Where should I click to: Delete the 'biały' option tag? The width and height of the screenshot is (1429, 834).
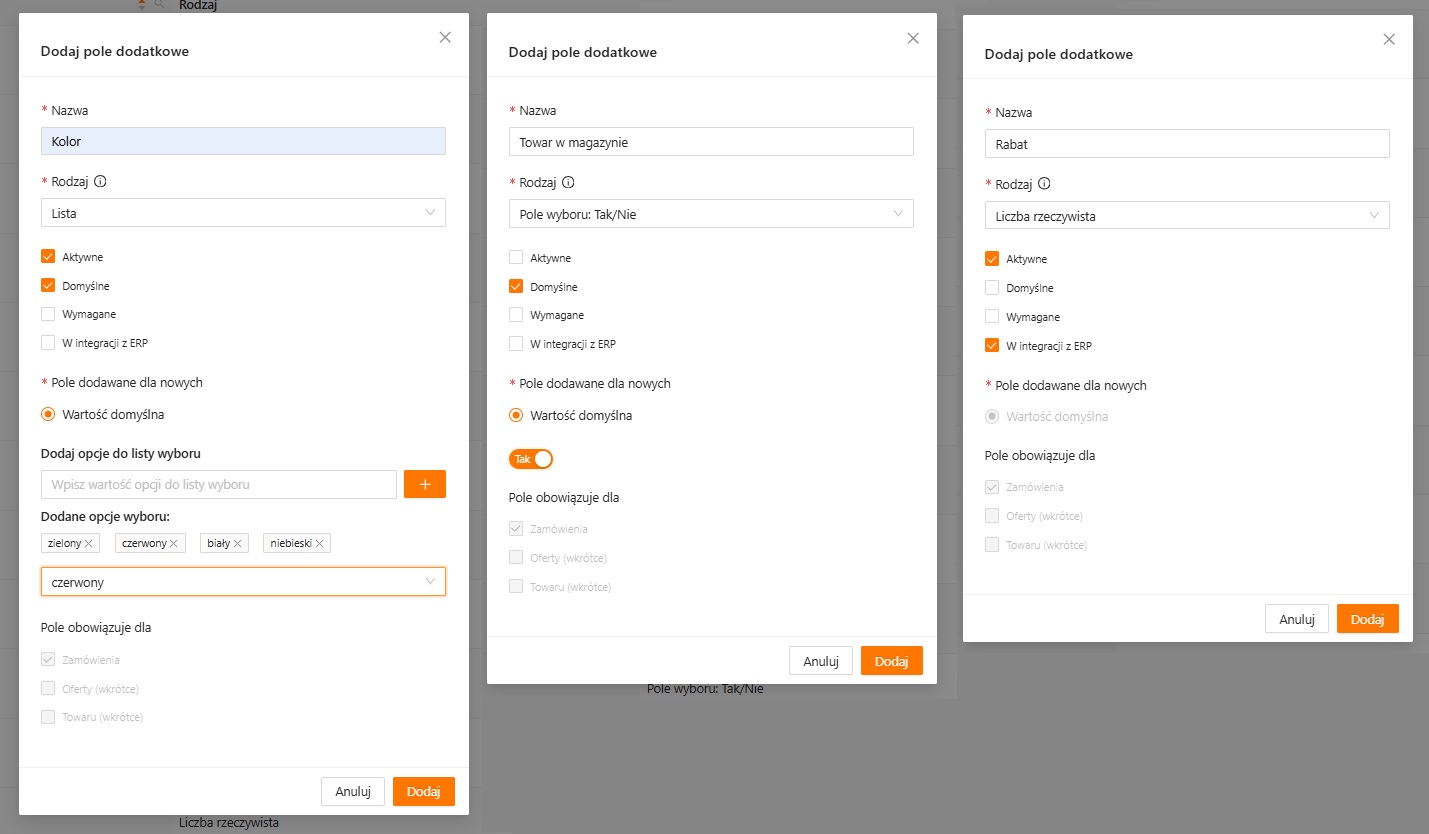[238, 543]
